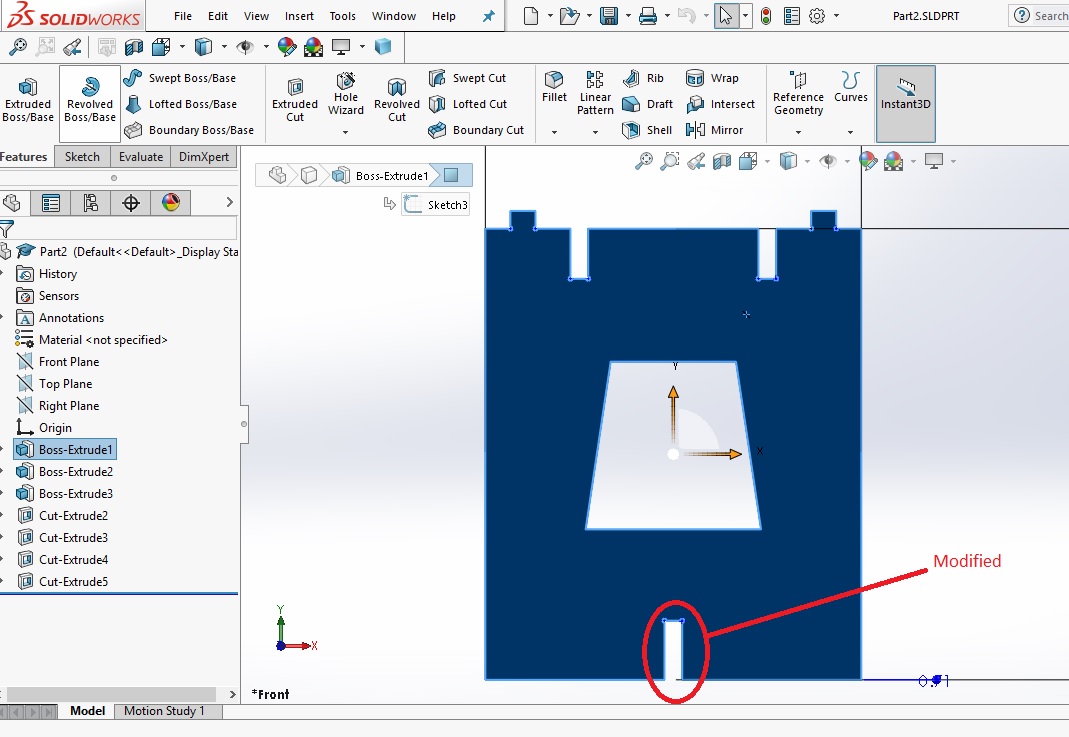Viewport: 1069px width, 737px height.
Task: Toggle the Select cursor tool
Action: (726, 16)
